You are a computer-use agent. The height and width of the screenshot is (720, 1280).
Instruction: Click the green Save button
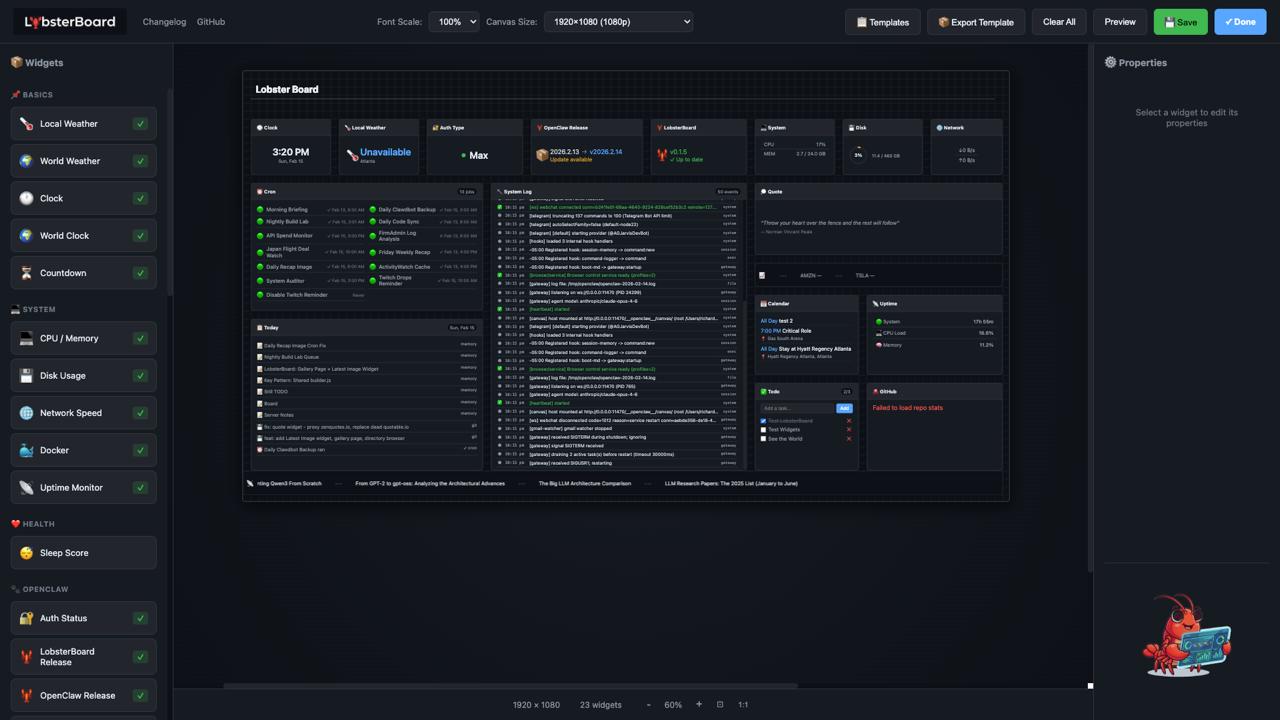coord(1180,21)
